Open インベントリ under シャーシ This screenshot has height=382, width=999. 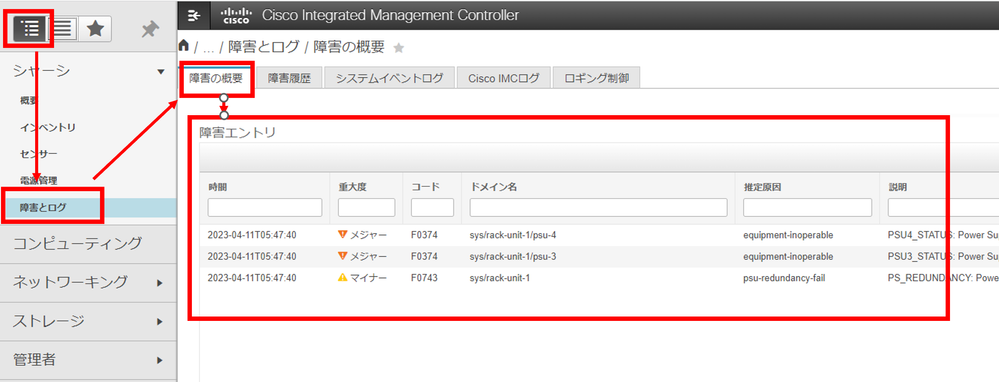[x=48, y=127]
